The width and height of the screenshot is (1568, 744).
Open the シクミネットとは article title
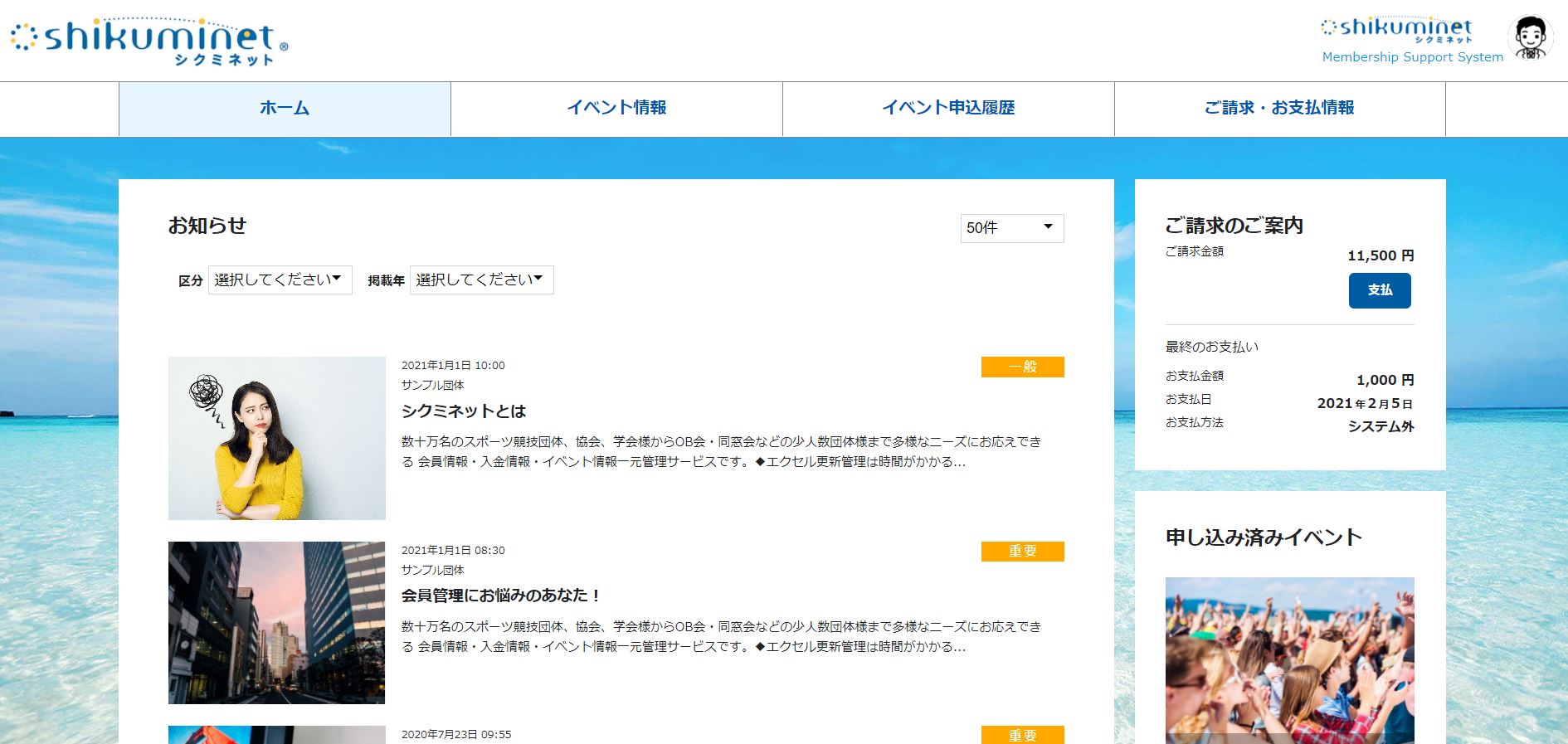click(464, 411)
